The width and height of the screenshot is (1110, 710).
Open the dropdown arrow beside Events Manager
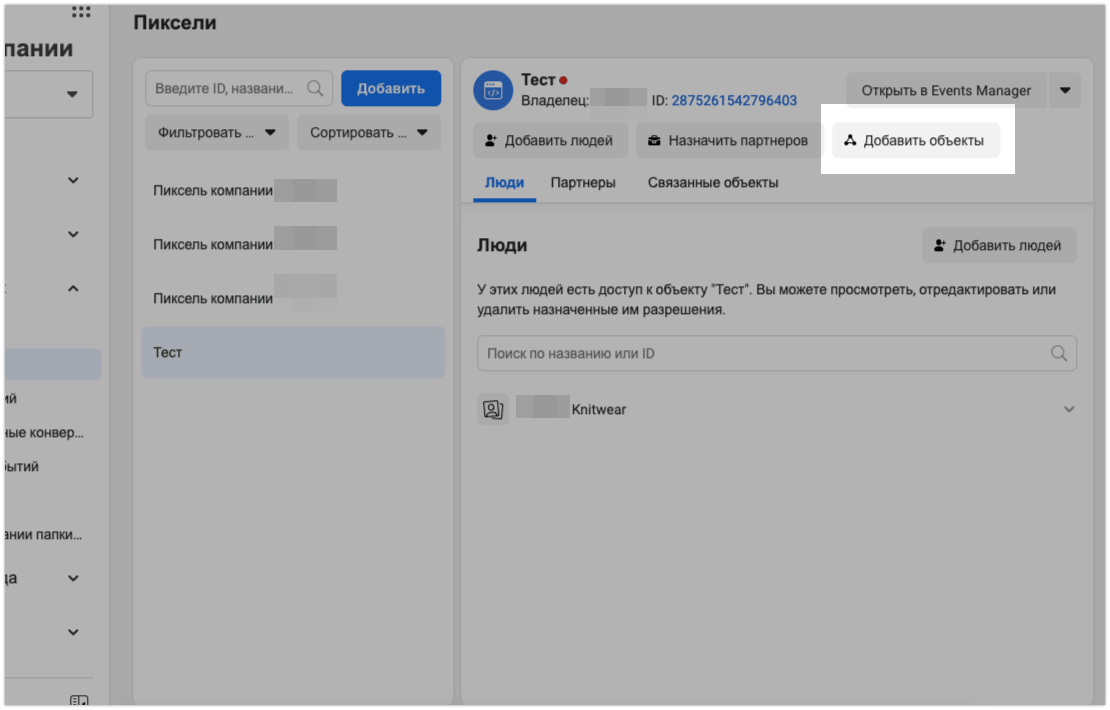point(1064,91)
